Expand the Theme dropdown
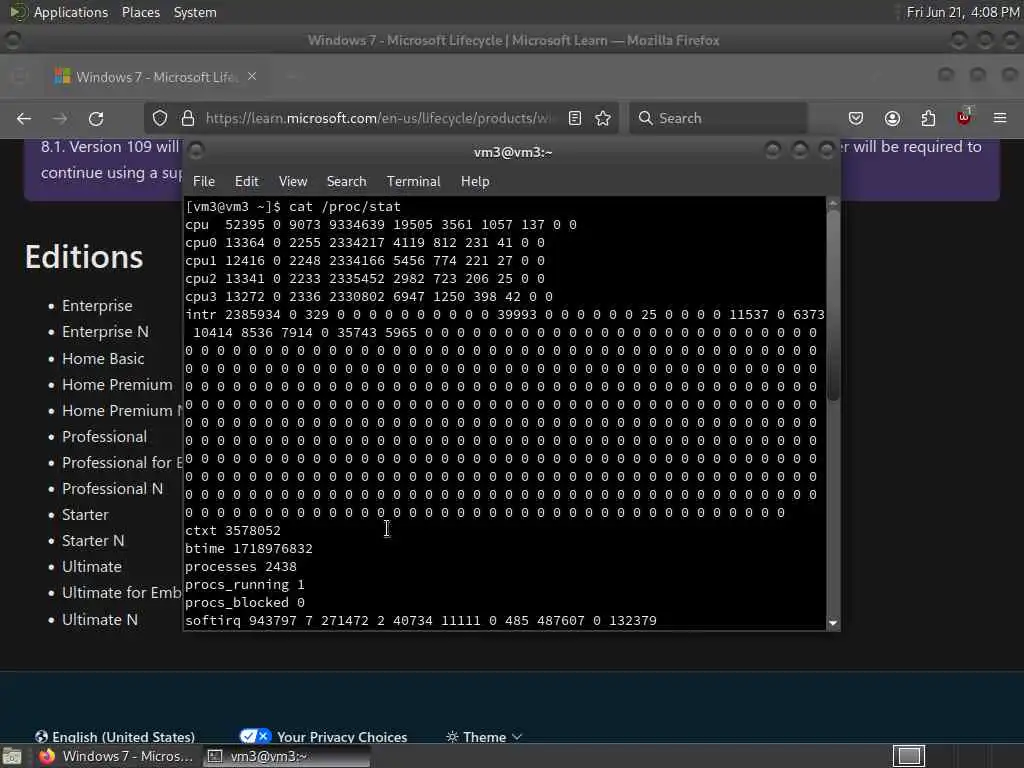Viewport: 1024px width, 768px height. click(484, 737)
